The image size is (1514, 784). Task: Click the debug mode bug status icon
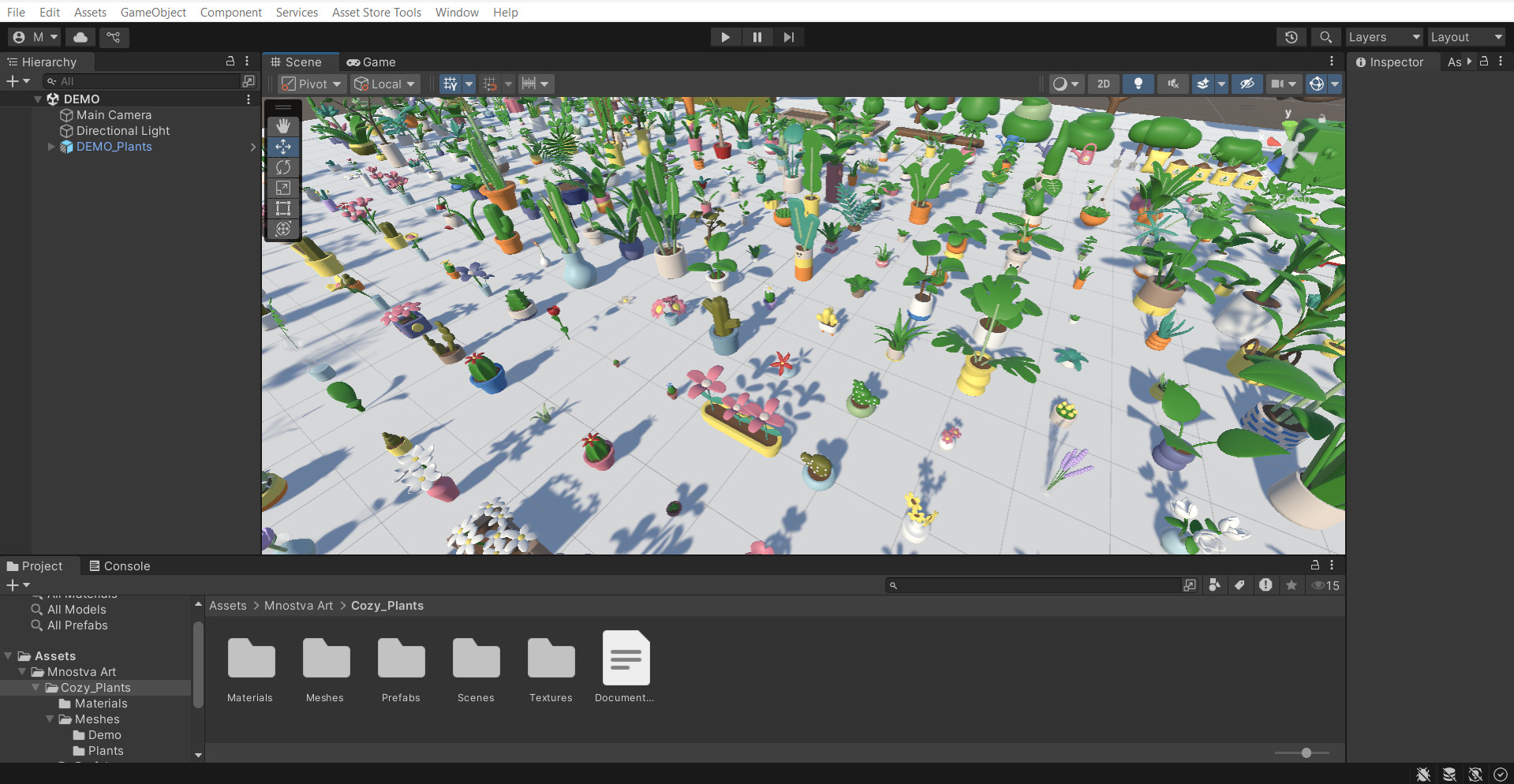[1423, 775]
